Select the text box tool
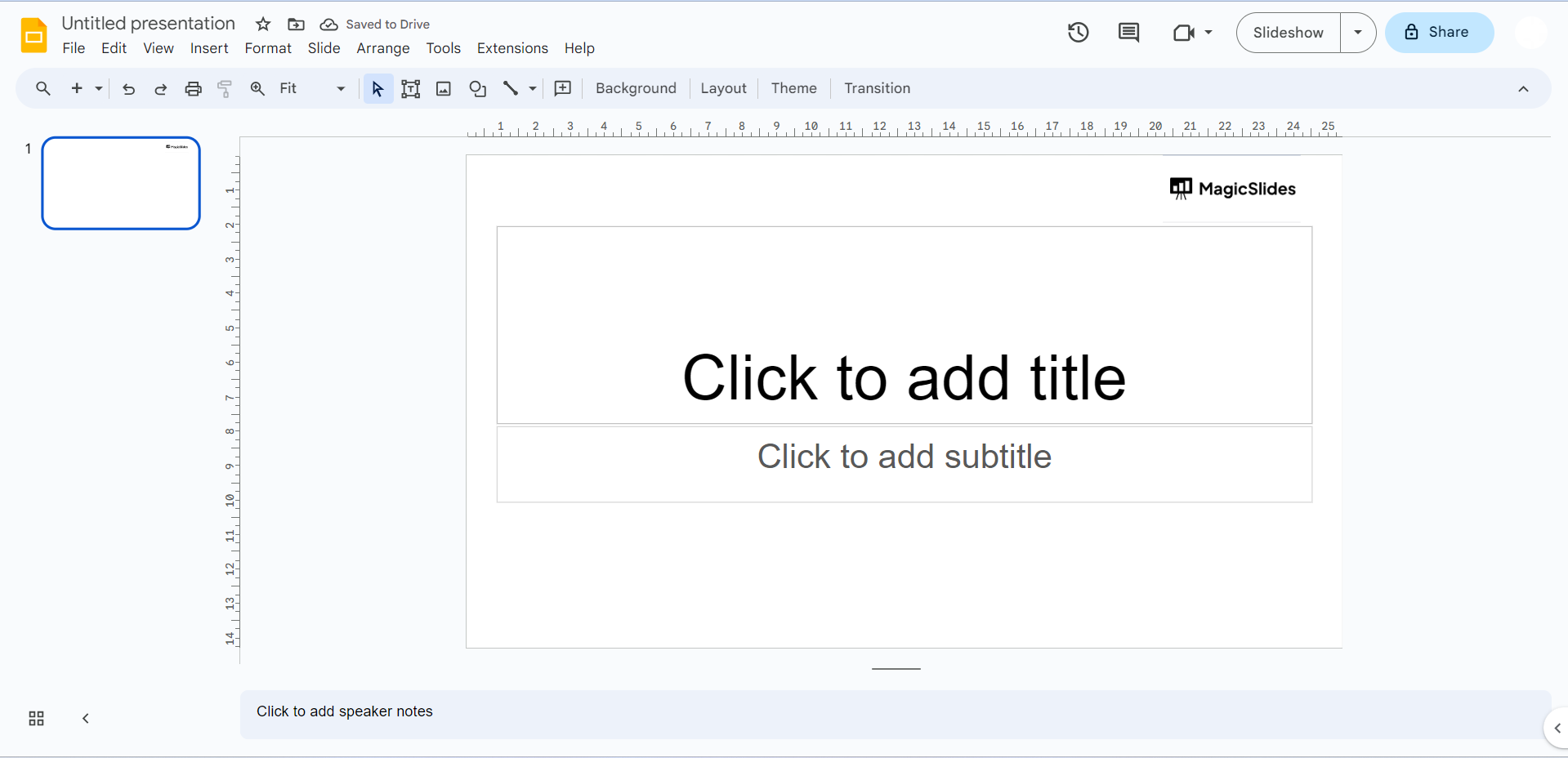The height and width of the screenshot is (758, 1568). (410, 89)
